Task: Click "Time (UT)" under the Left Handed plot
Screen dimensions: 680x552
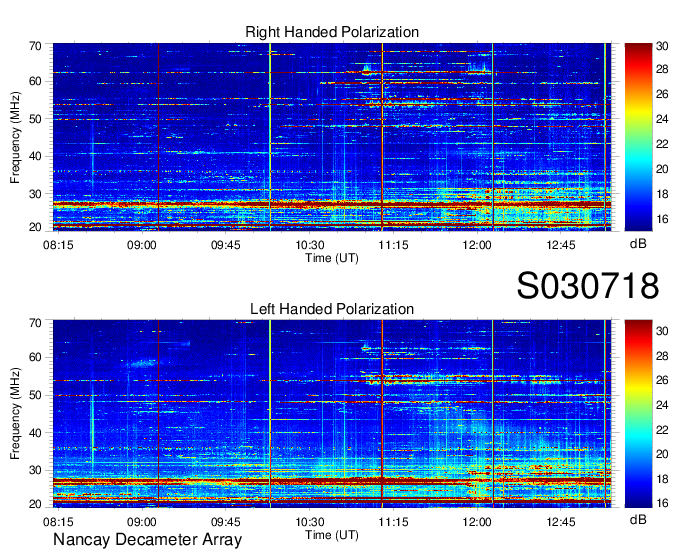Action: pyautogui.click(x=332, y=535)
